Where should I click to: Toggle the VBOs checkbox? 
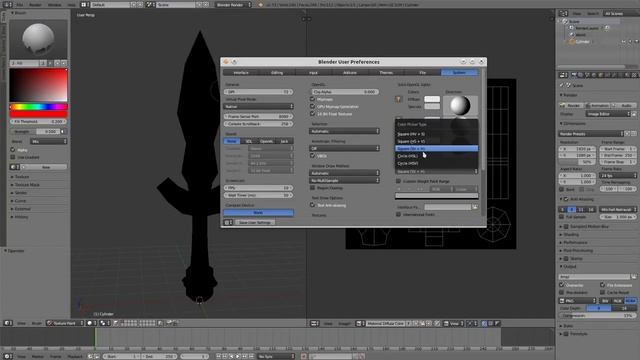coord(313,156)
